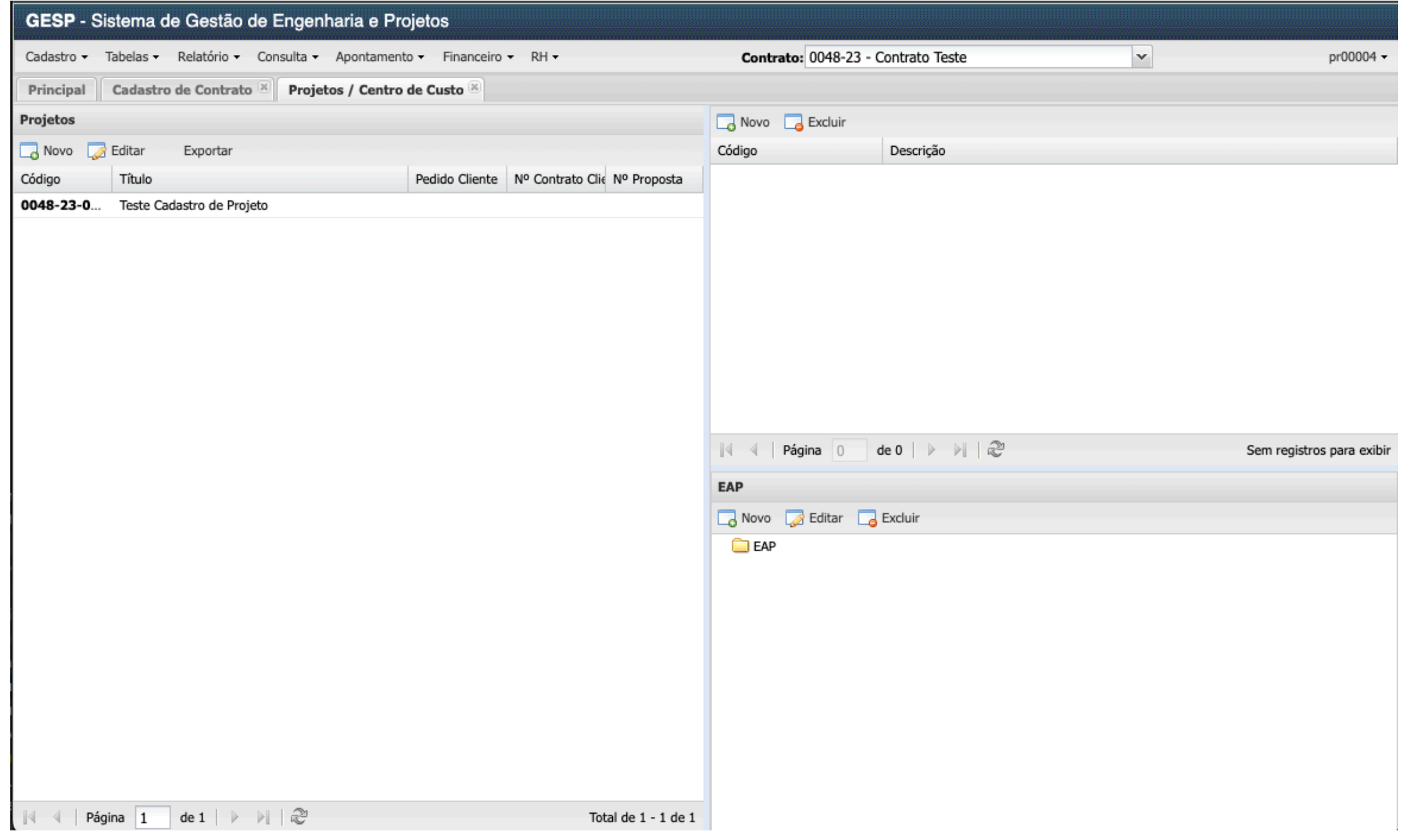Open the Apontamento menu

point(379,57)
